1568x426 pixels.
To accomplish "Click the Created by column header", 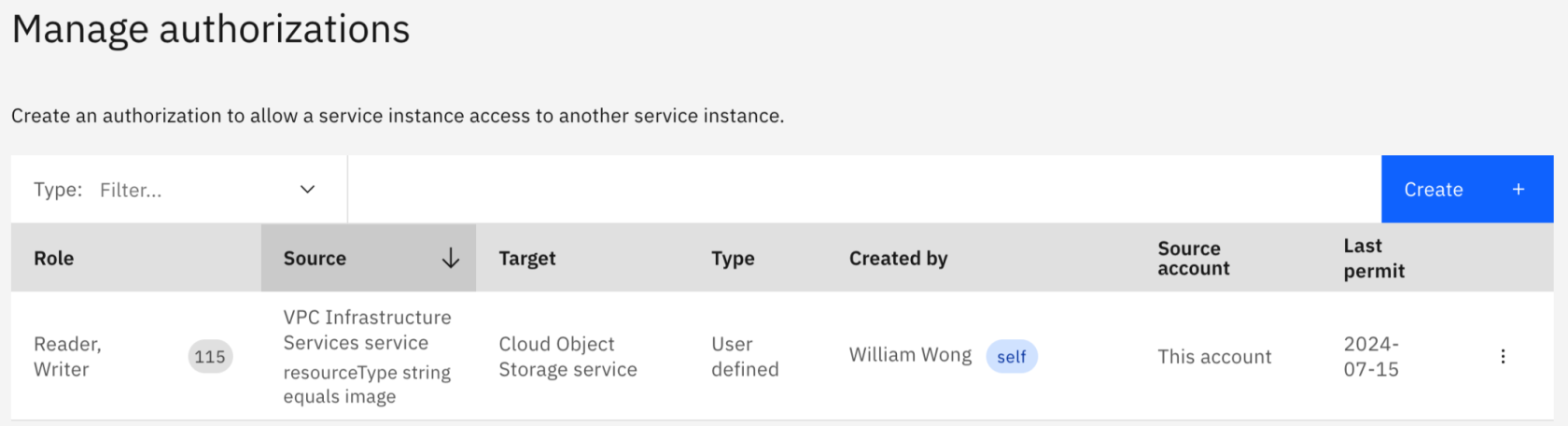I will pyautogui.click(x=898, y=259).
